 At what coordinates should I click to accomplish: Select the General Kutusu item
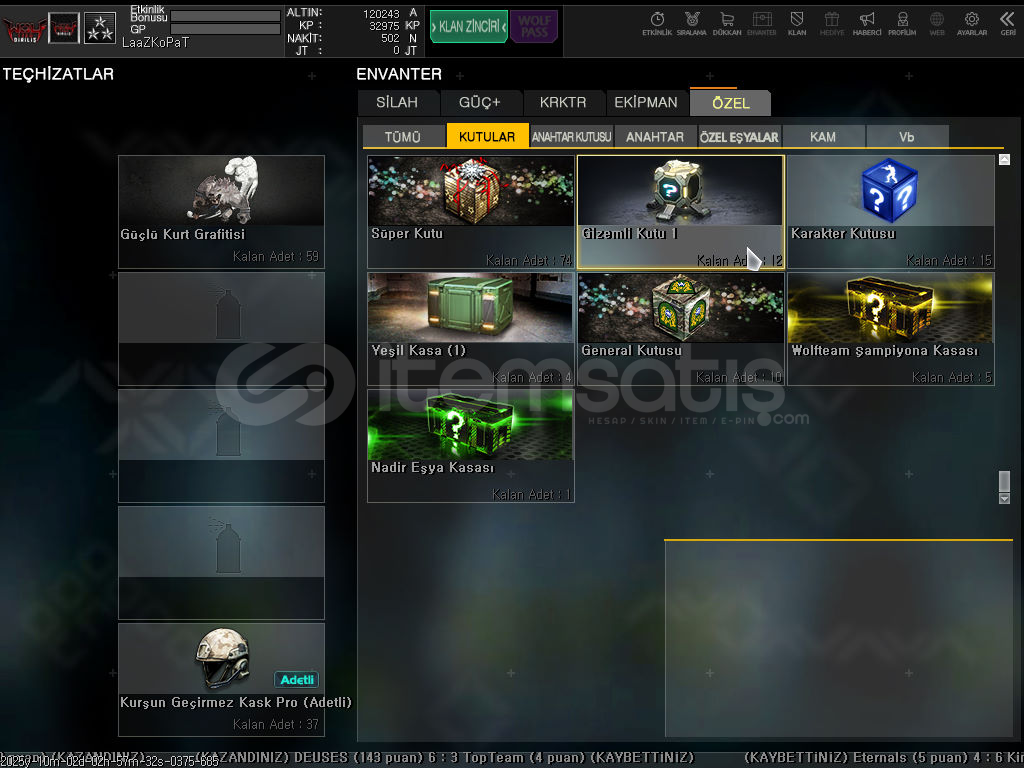(680, 329)
